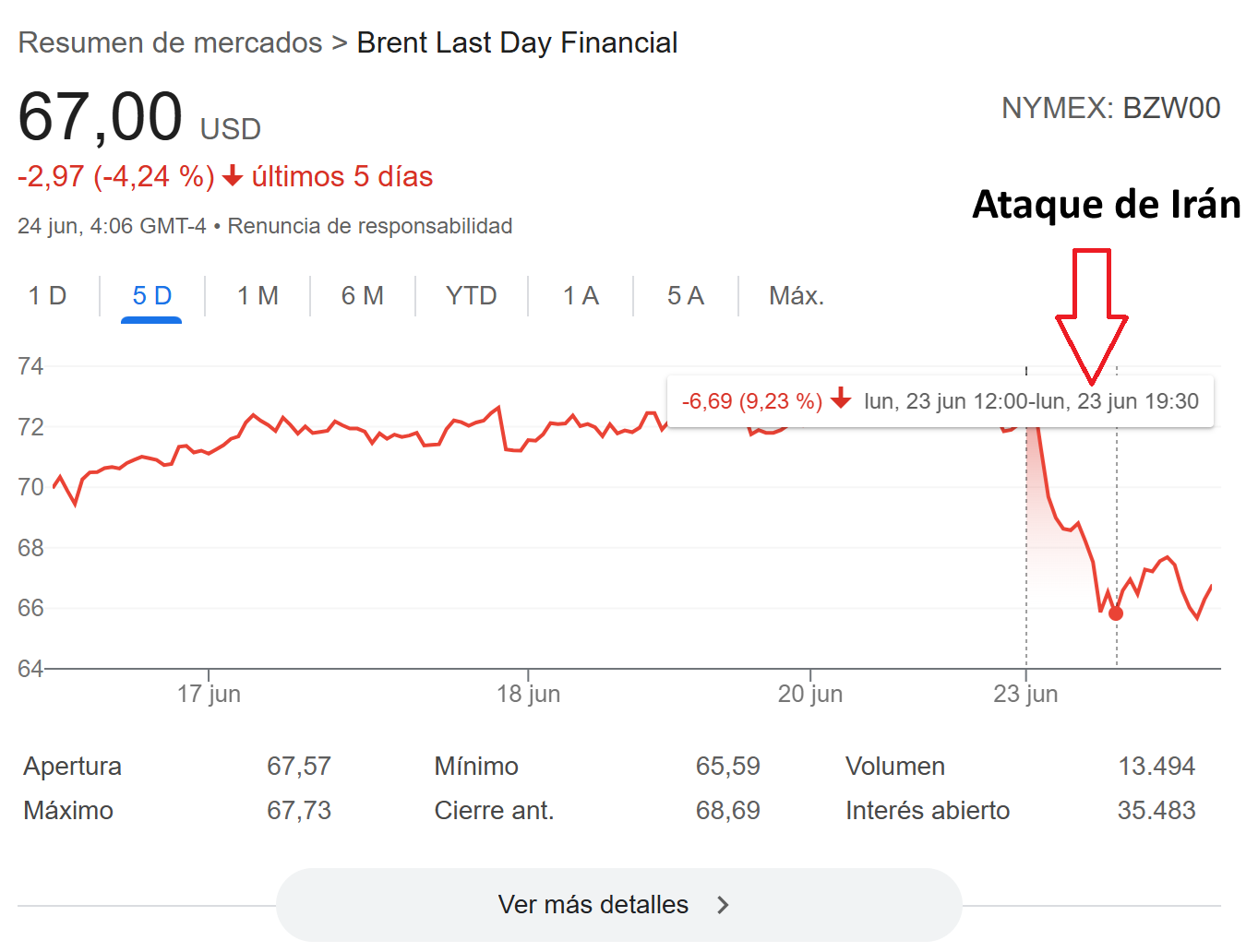Click the NYMEX: BZW00 ticker label

click(1110, 109)
